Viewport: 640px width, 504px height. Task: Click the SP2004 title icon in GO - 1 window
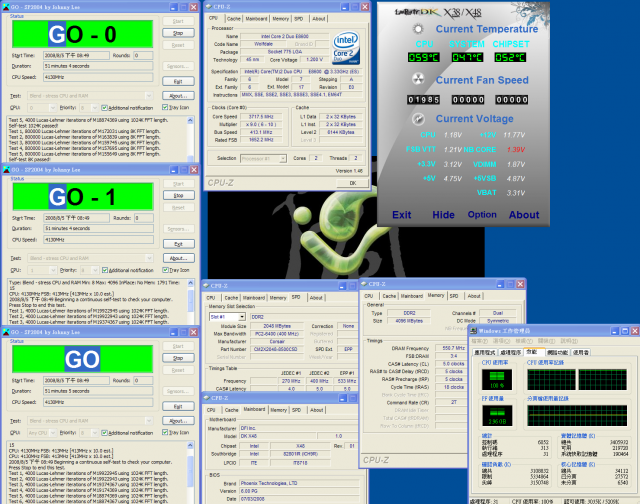point(6,169)
